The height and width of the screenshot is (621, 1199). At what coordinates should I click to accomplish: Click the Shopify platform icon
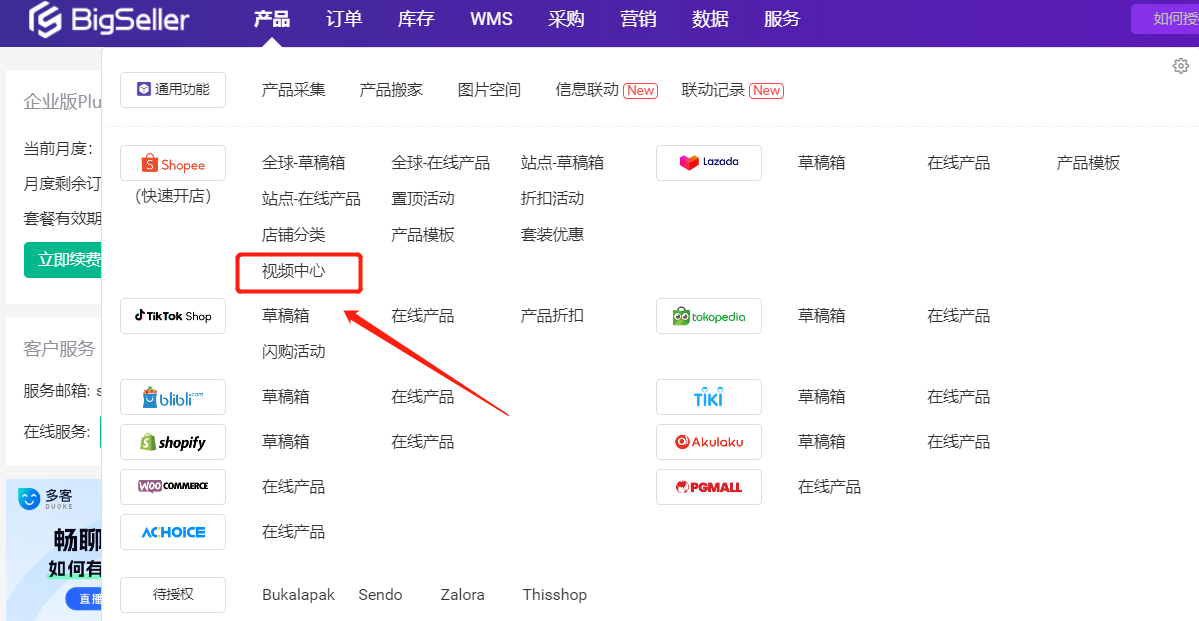pyautogui.click(x=172, y=441)
